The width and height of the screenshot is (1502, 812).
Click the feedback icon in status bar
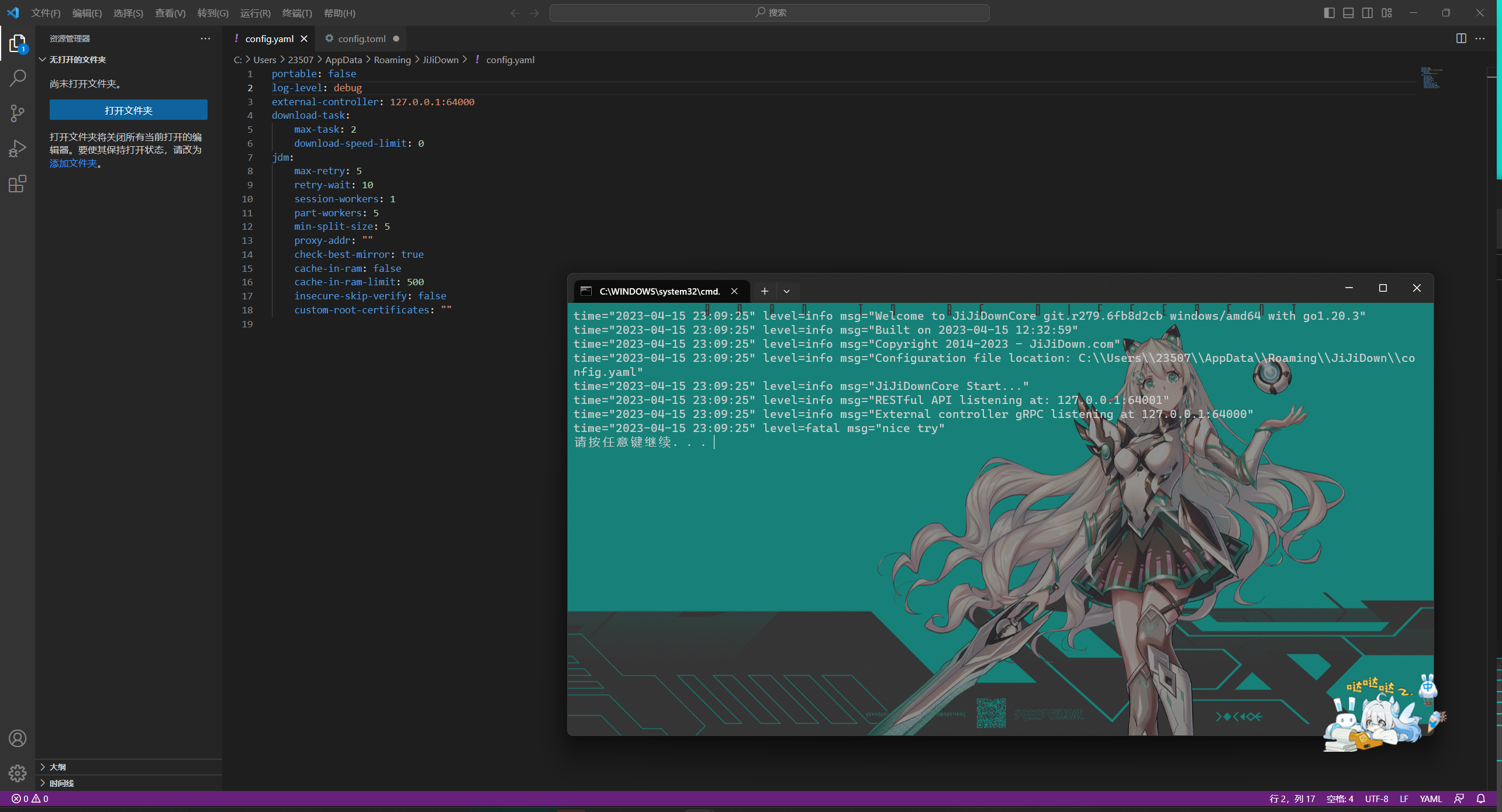point(1459,799)
